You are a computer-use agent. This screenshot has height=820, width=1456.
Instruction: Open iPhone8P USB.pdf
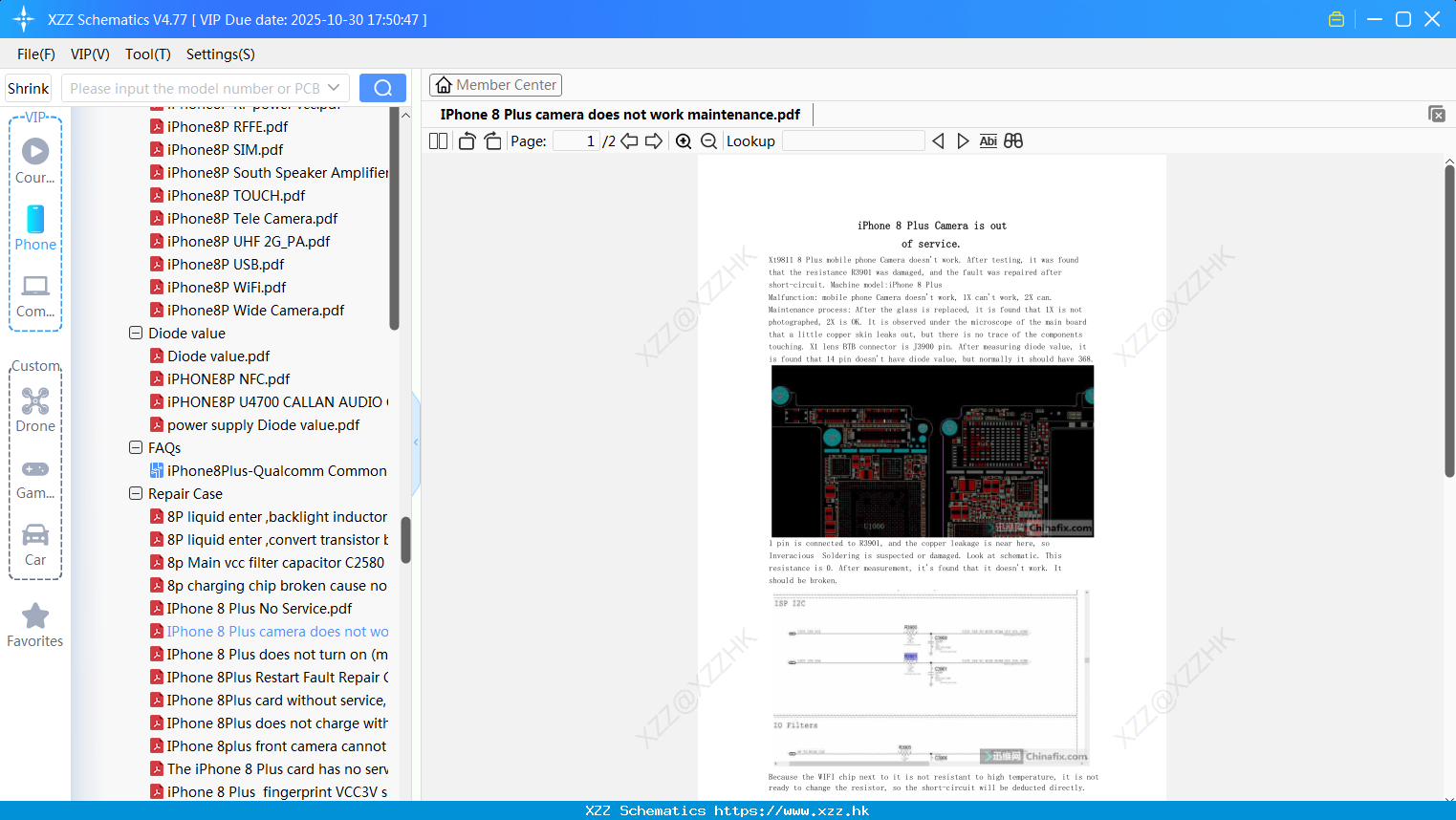(x=226, y=265)
